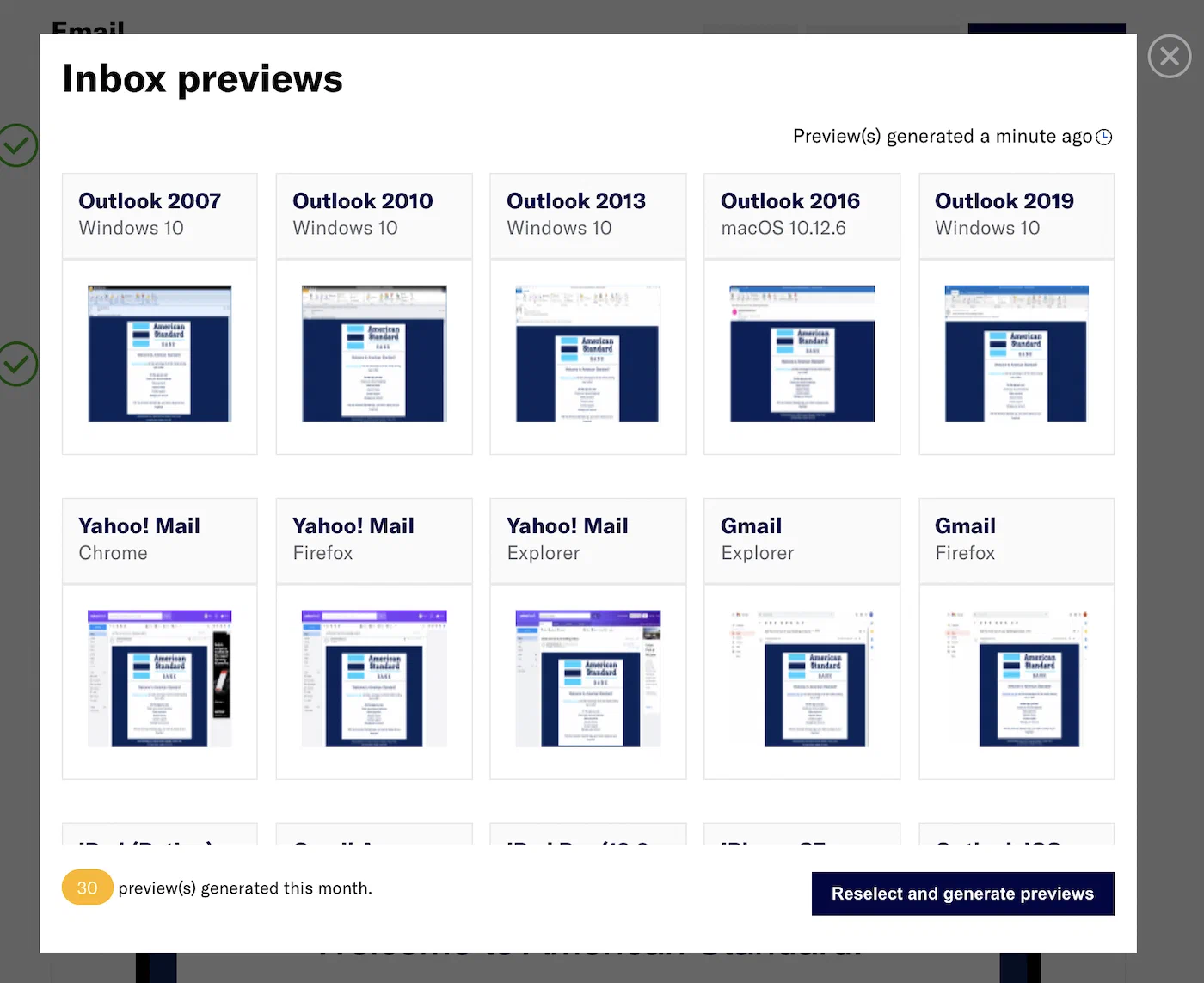Click the clock icon beside preview timestamp
Screen dimensions: 1204x983
pos(1104,138)
